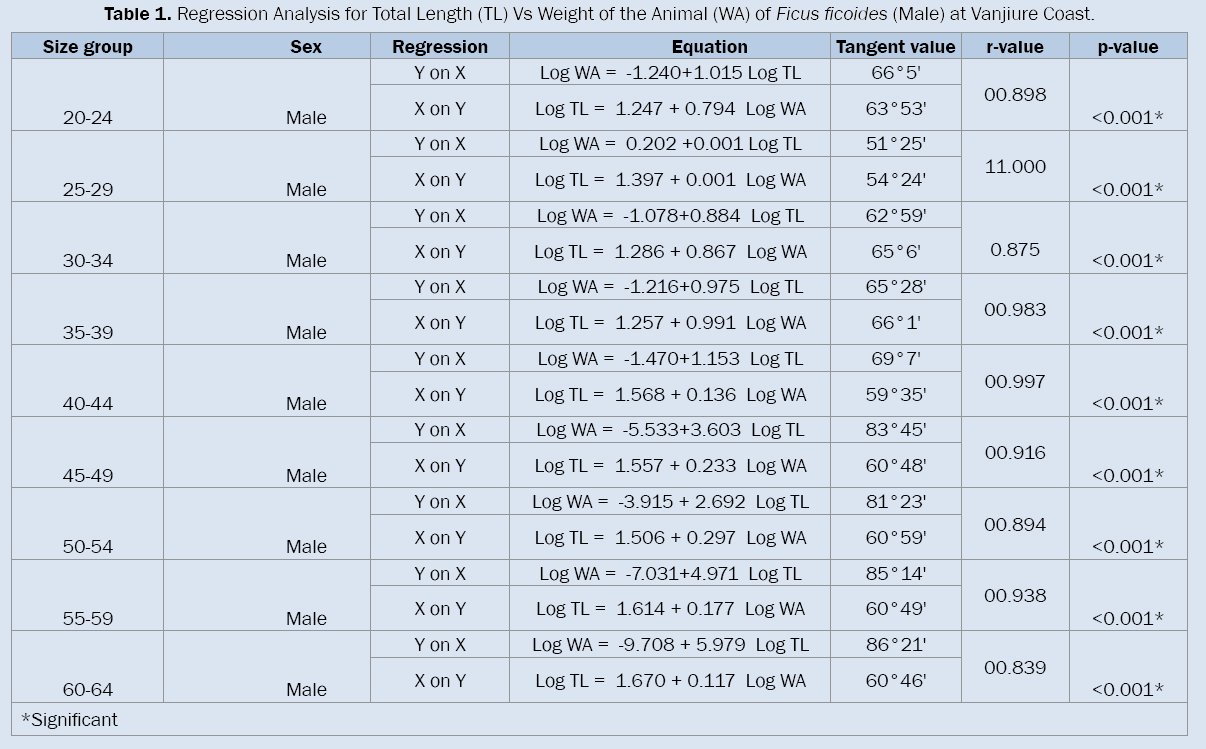
Task: Click the Equation column header
Action: [x=709, y=47]
